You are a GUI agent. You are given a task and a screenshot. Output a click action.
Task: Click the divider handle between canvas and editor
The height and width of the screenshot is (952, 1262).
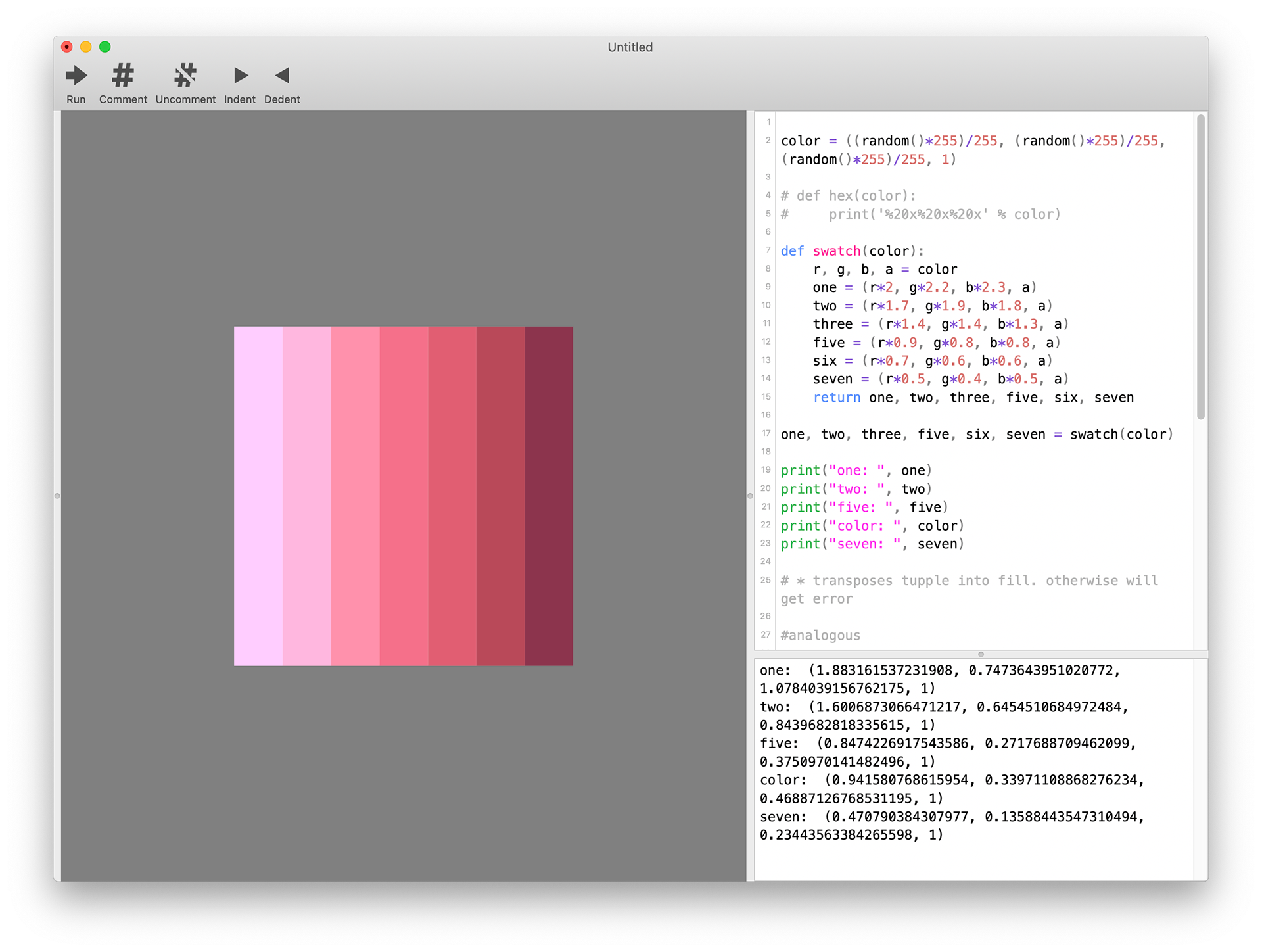click(x=750, y=496)
